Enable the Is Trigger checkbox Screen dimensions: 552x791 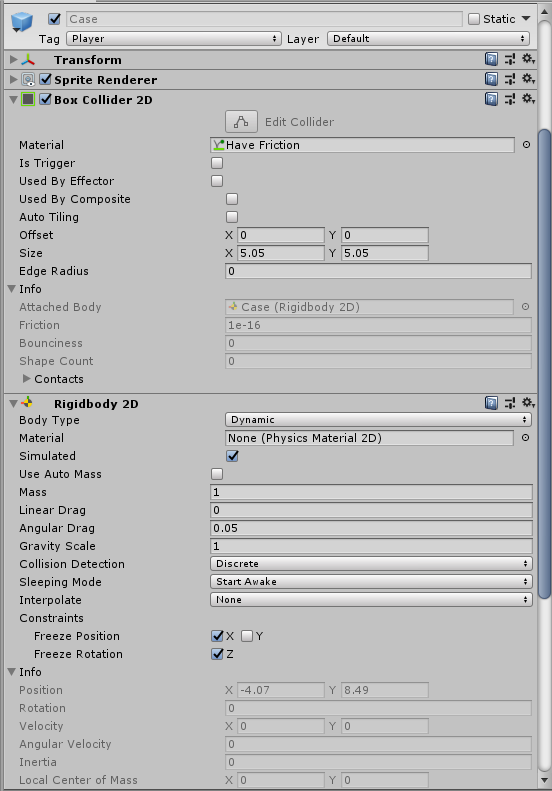pyautogui.click(x=217, y=163)
